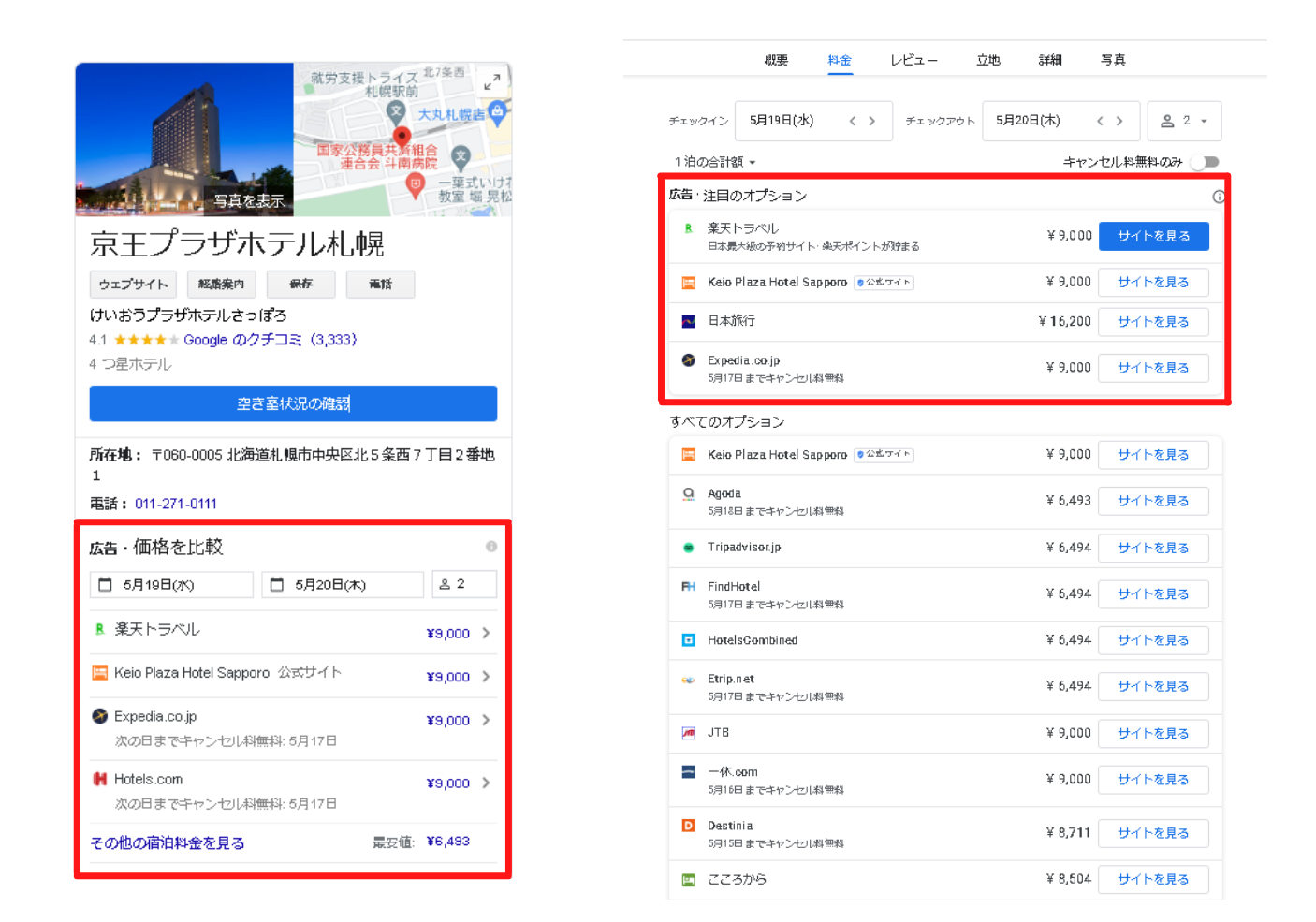Image resolution: width=1316 pixels, height=922 pixels.
Task: Open the その他の宿泊料金を見る link
Action: [168, 843]
